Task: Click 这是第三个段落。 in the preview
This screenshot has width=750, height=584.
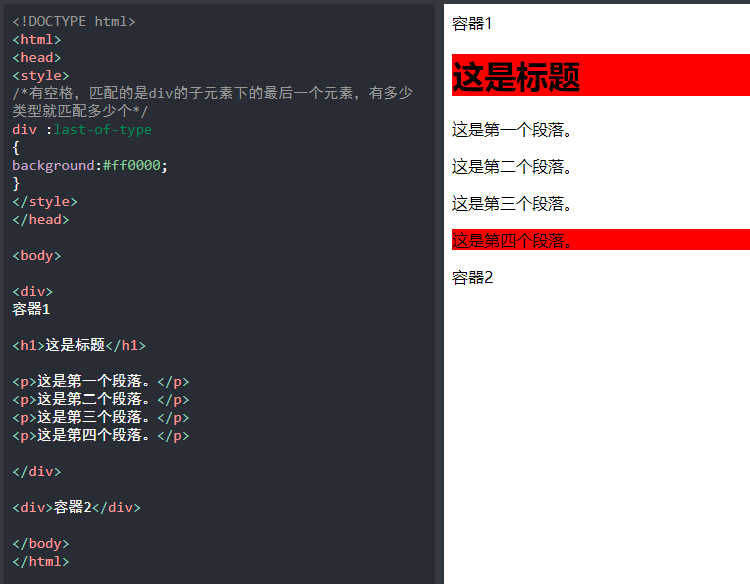Action: click(512, 204)
